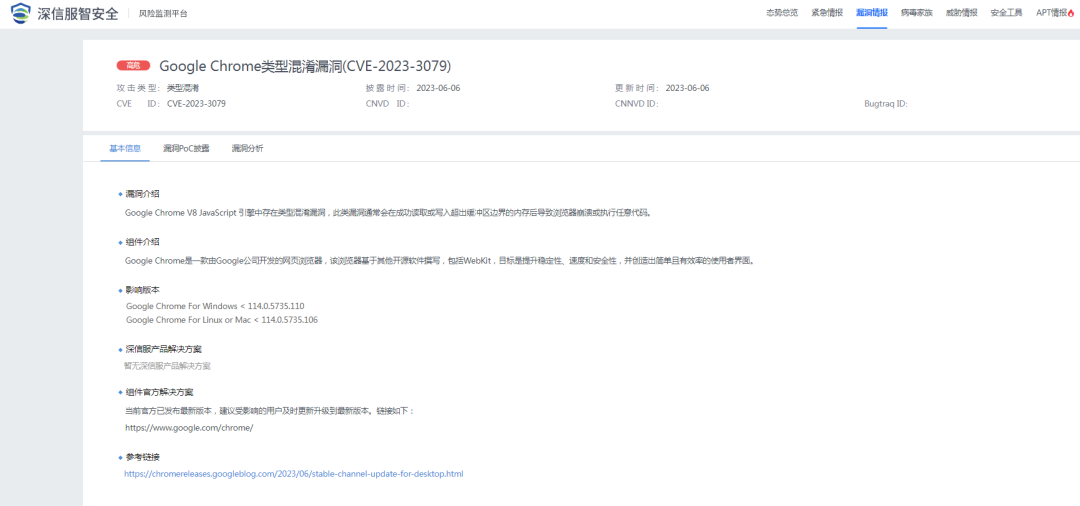Switch to the 漏洞PoC披露 tab
The image size is (1080, 506).
pyautogui.click(x=186, y=149)
